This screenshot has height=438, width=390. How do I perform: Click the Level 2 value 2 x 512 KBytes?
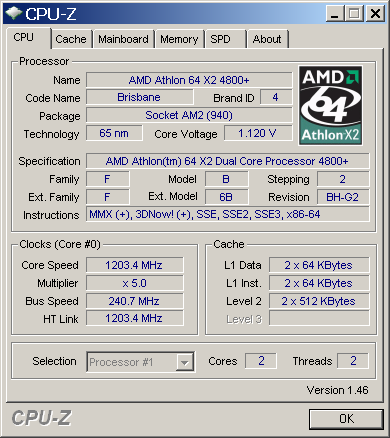pos(319,301)
